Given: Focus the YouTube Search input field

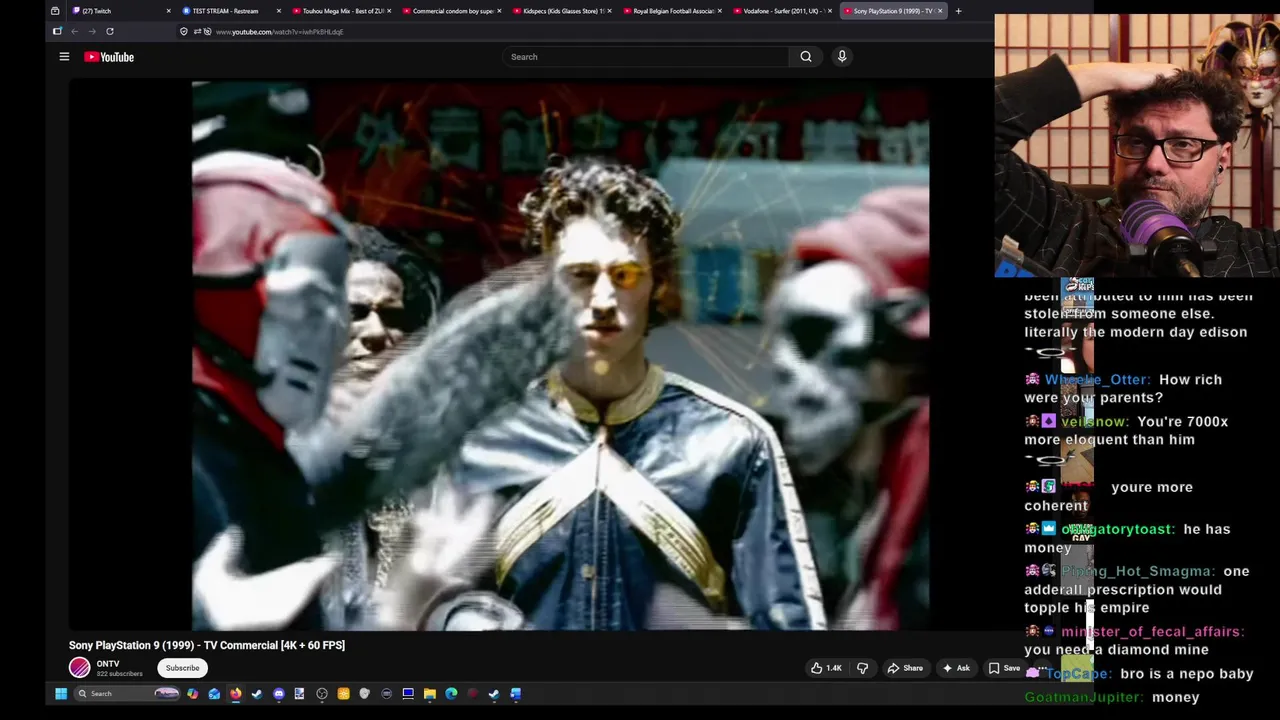Looking at the screenshot, I should click(647, 57).
